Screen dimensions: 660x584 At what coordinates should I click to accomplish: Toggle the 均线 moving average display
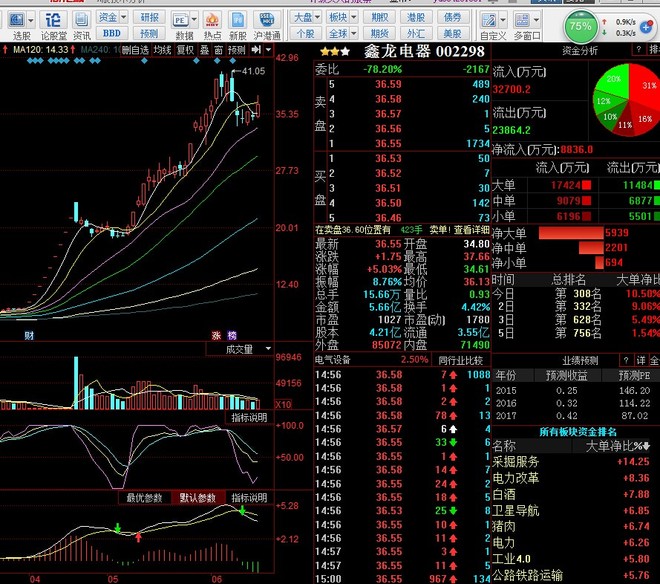(x=162, y=50)
